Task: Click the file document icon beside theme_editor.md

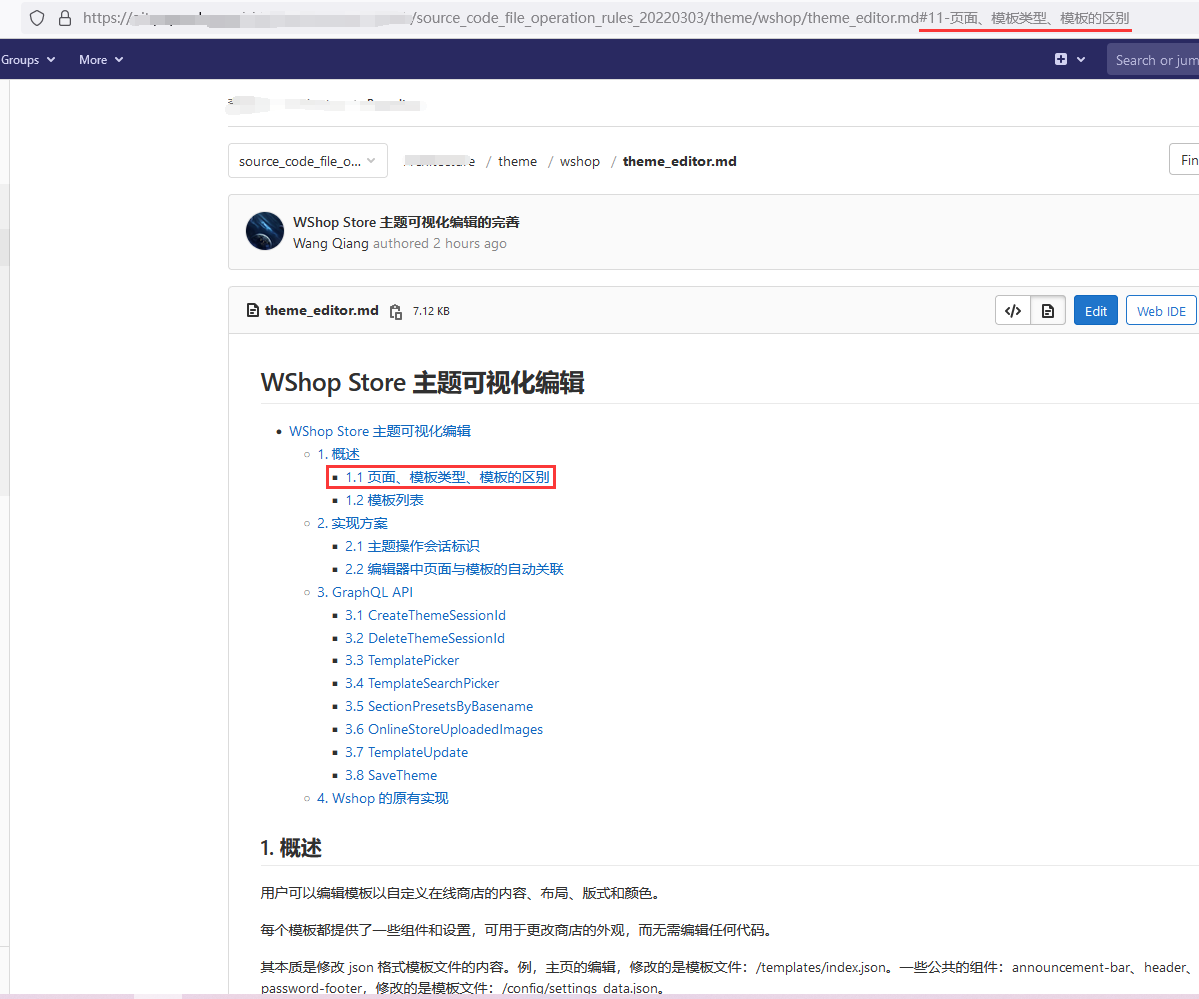Action: (252, 311)
